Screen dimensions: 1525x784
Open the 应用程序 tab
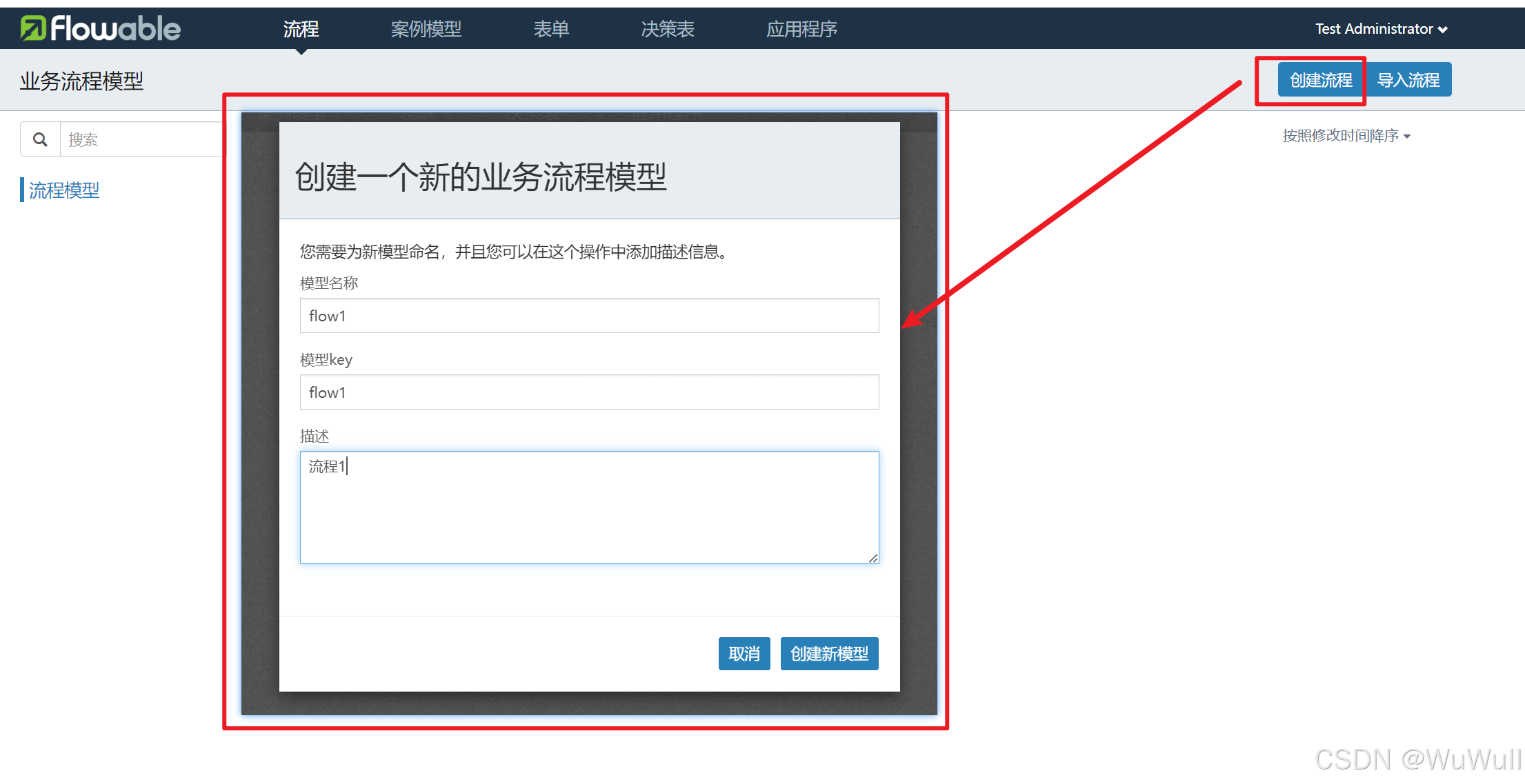pos(801,29)
